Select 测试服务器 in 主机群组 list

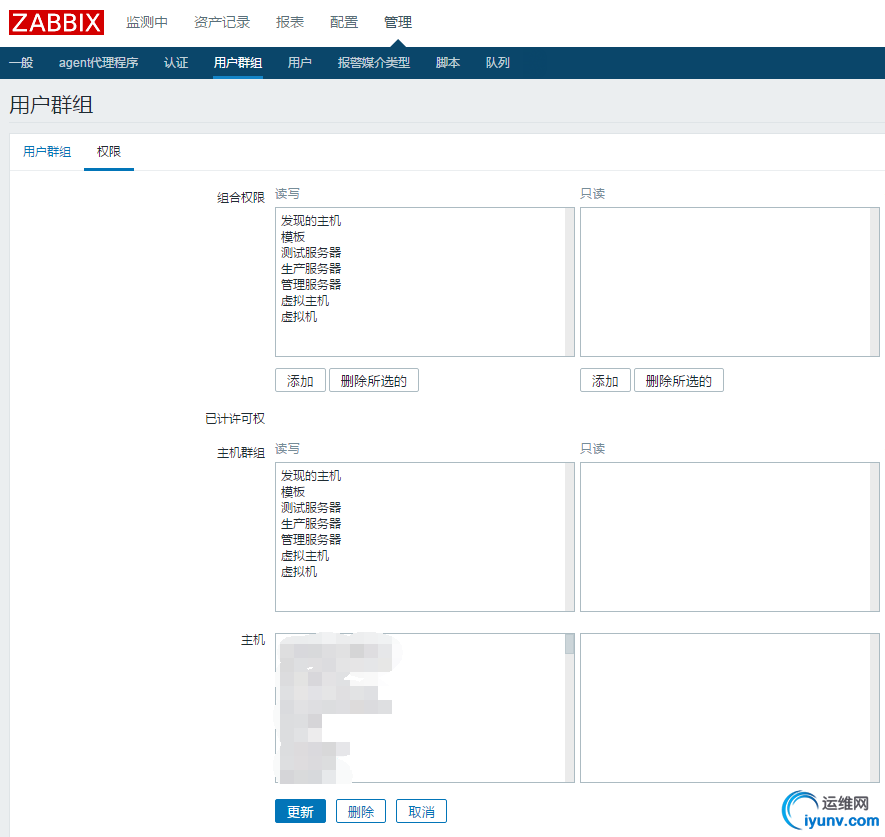pos(311,508)
